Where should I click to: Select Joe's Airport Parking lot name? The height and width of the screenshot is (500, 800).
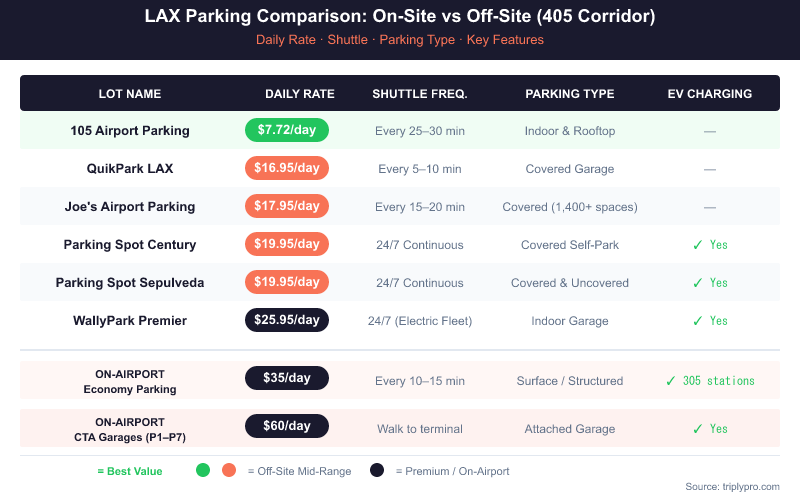[x=130, y=206]
